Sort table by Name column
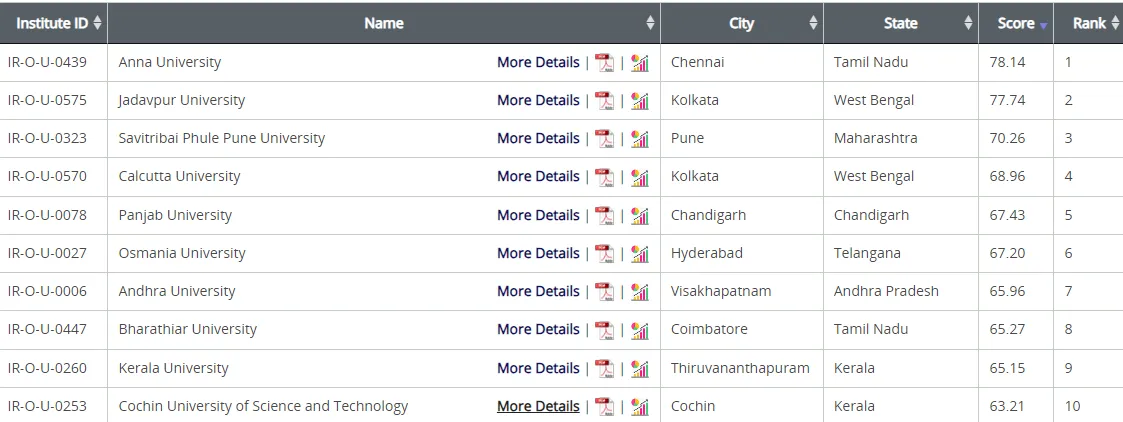 [384, 23]
